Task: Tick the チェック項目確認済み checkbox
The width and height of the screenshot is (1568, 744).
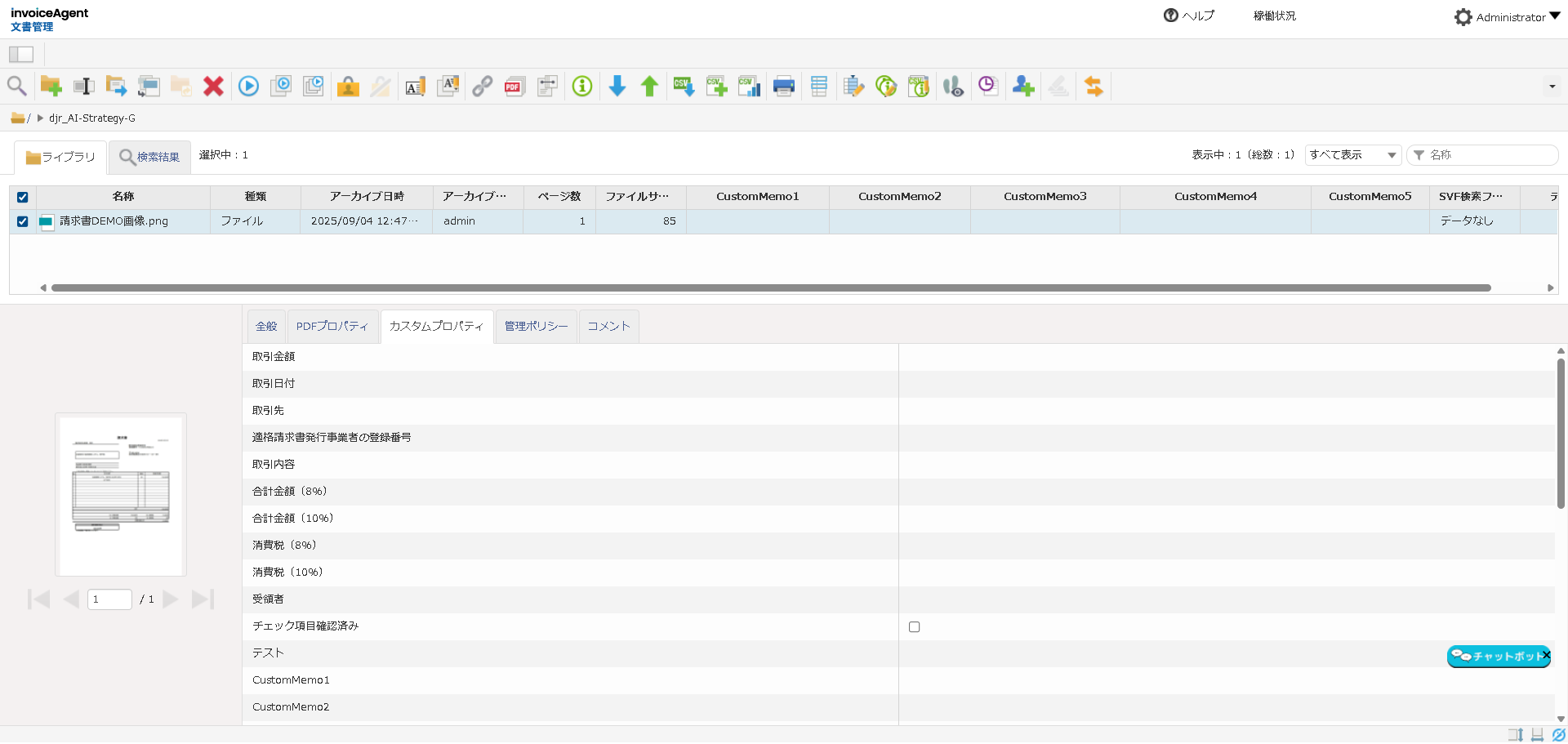Action: [914, 627]
